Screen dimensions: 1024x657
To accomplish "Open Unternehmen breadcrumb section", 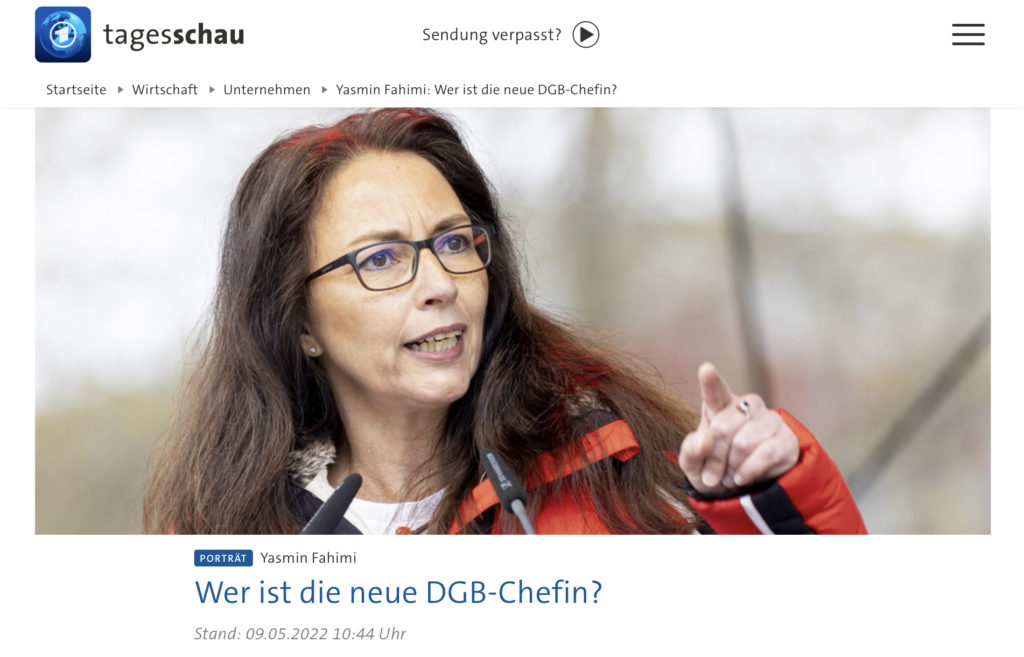I will [x=266, y=89].
